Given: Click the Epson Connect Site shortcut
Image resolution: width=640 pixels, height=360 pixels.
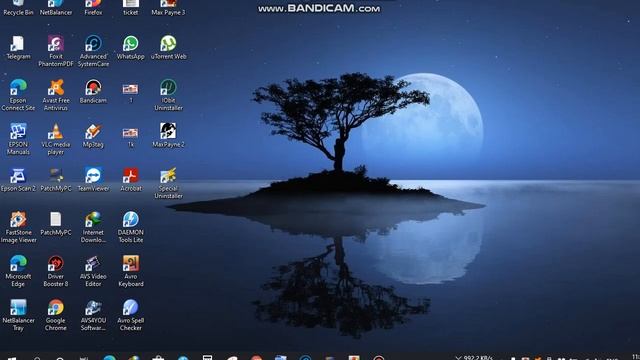Looking at the screenshot, I should pyautogui.click(x=18, y=87).
